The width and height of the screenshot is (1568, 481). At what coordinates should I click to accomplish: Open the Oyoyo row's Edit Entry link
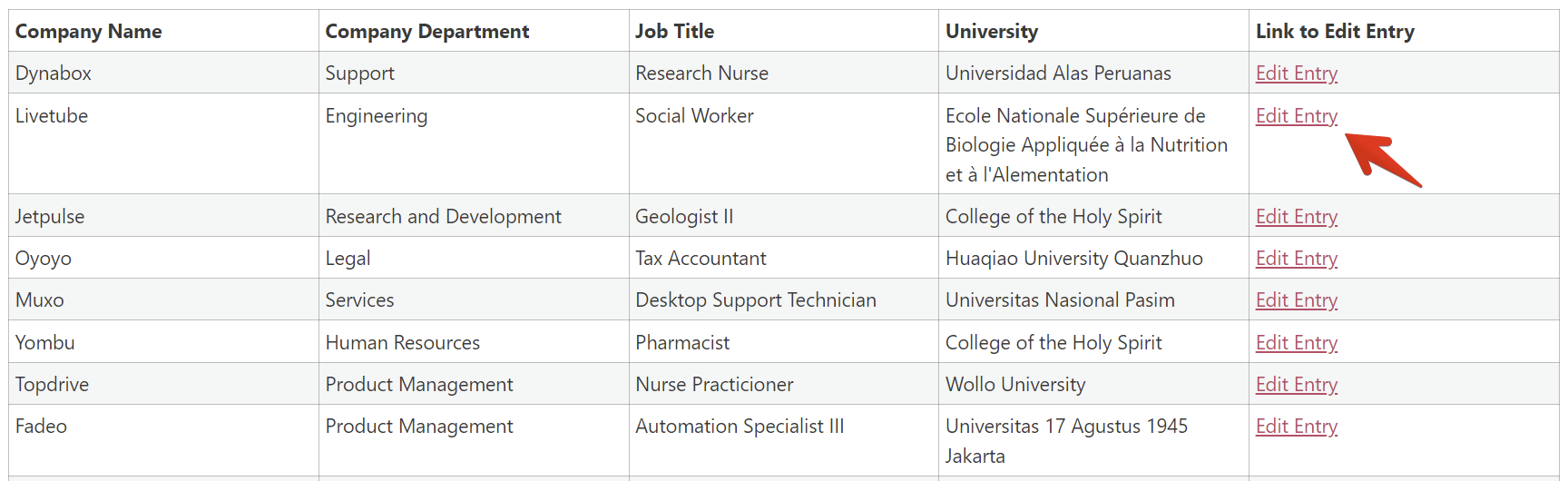(1296, 259)
